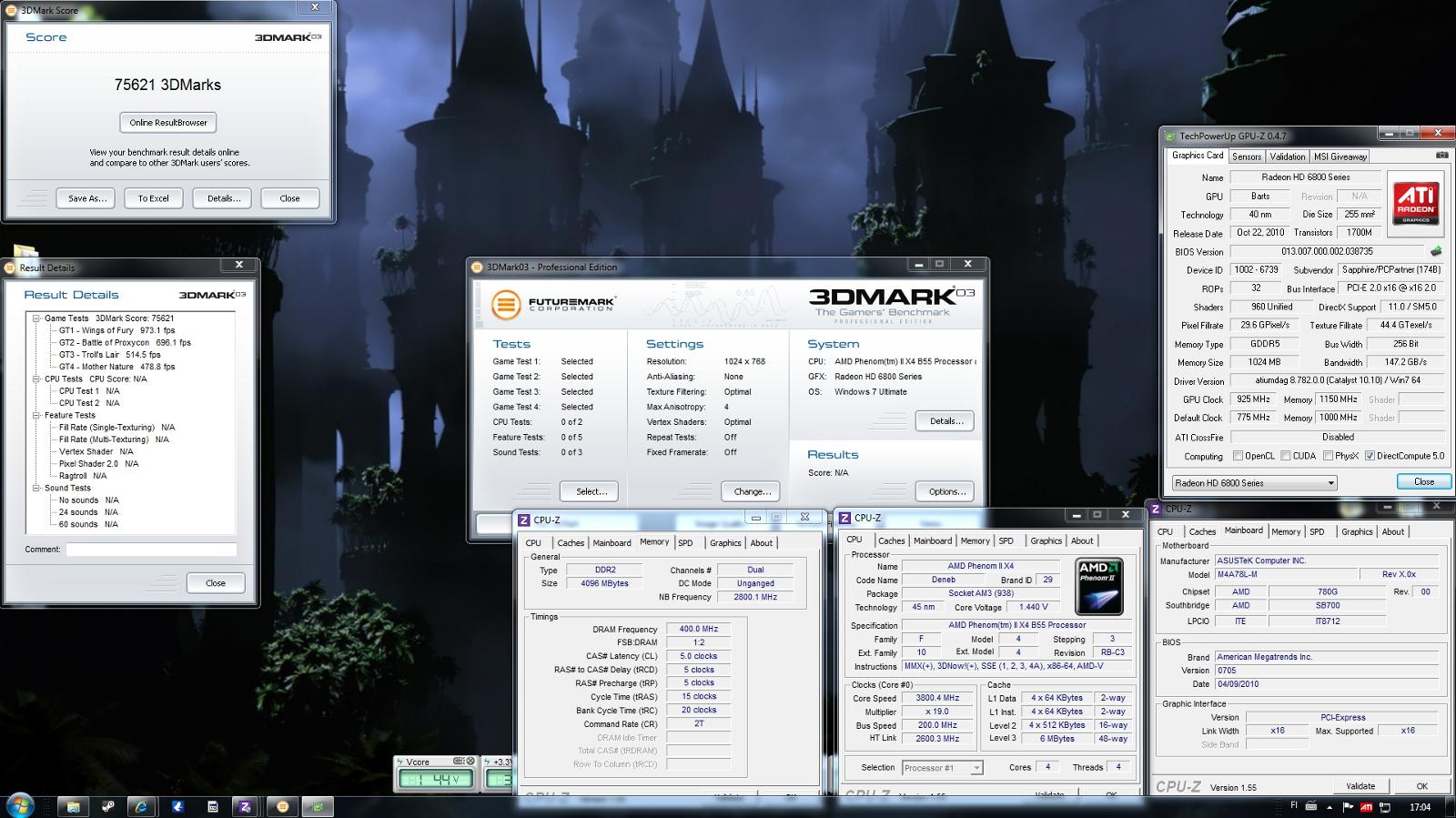Switch to Sensors tab in GPU-Z

click(1247, 157)
